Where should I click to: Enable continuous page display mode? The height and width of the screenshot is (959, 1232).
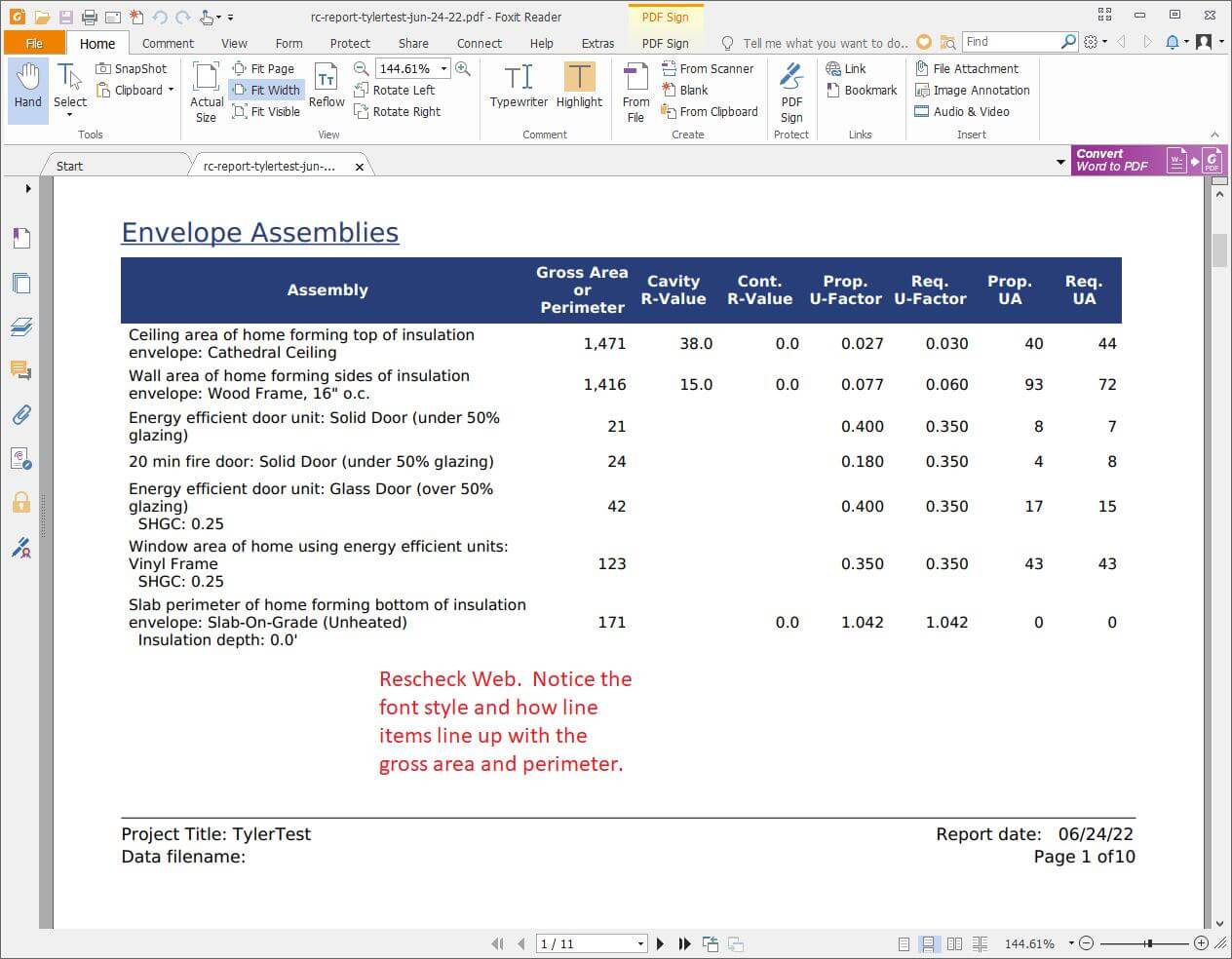[x=928, y=943]
